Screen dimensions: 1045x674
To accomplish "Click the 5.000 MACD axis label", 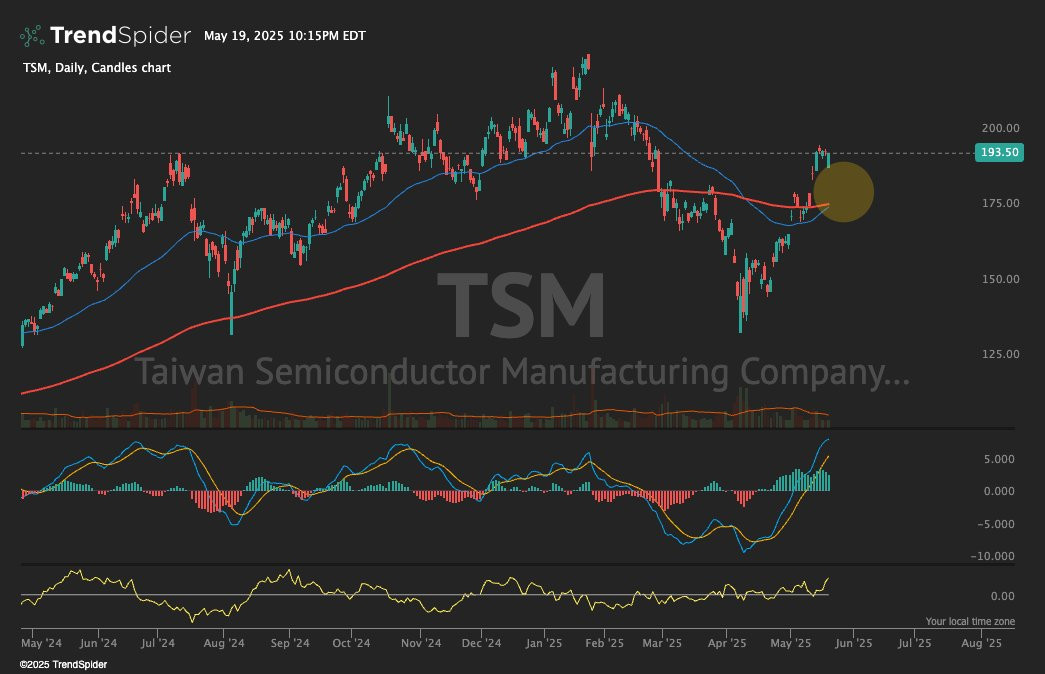I will (x=999, y=459).
